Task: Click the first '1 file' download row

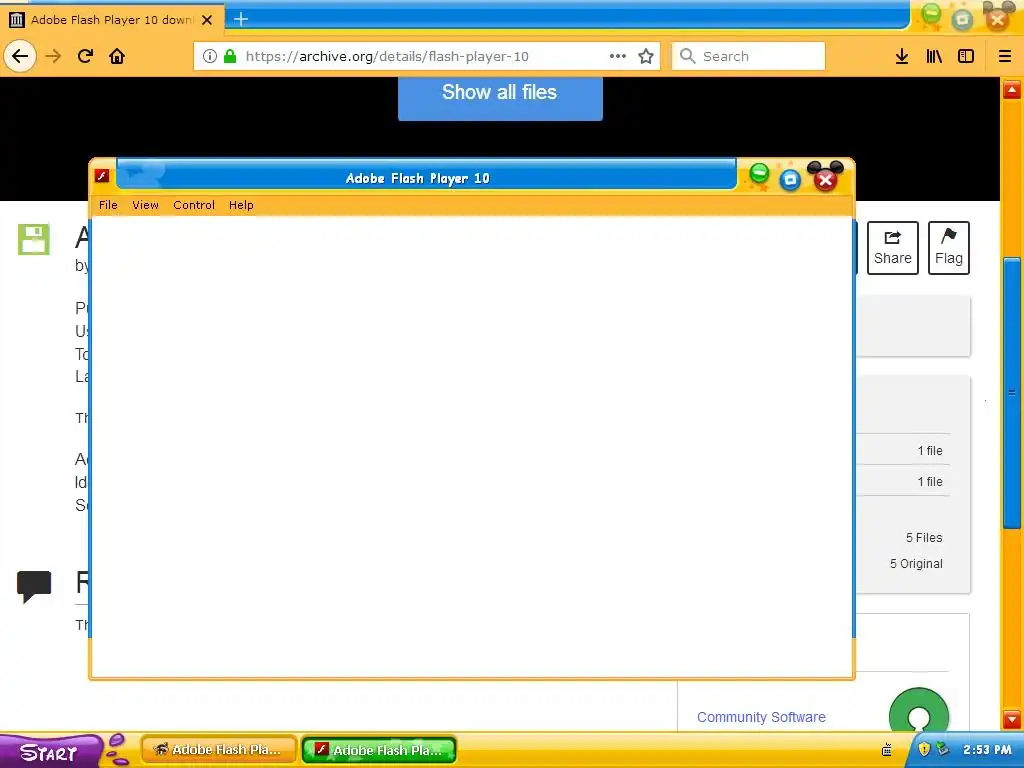Action: point(930,451)
